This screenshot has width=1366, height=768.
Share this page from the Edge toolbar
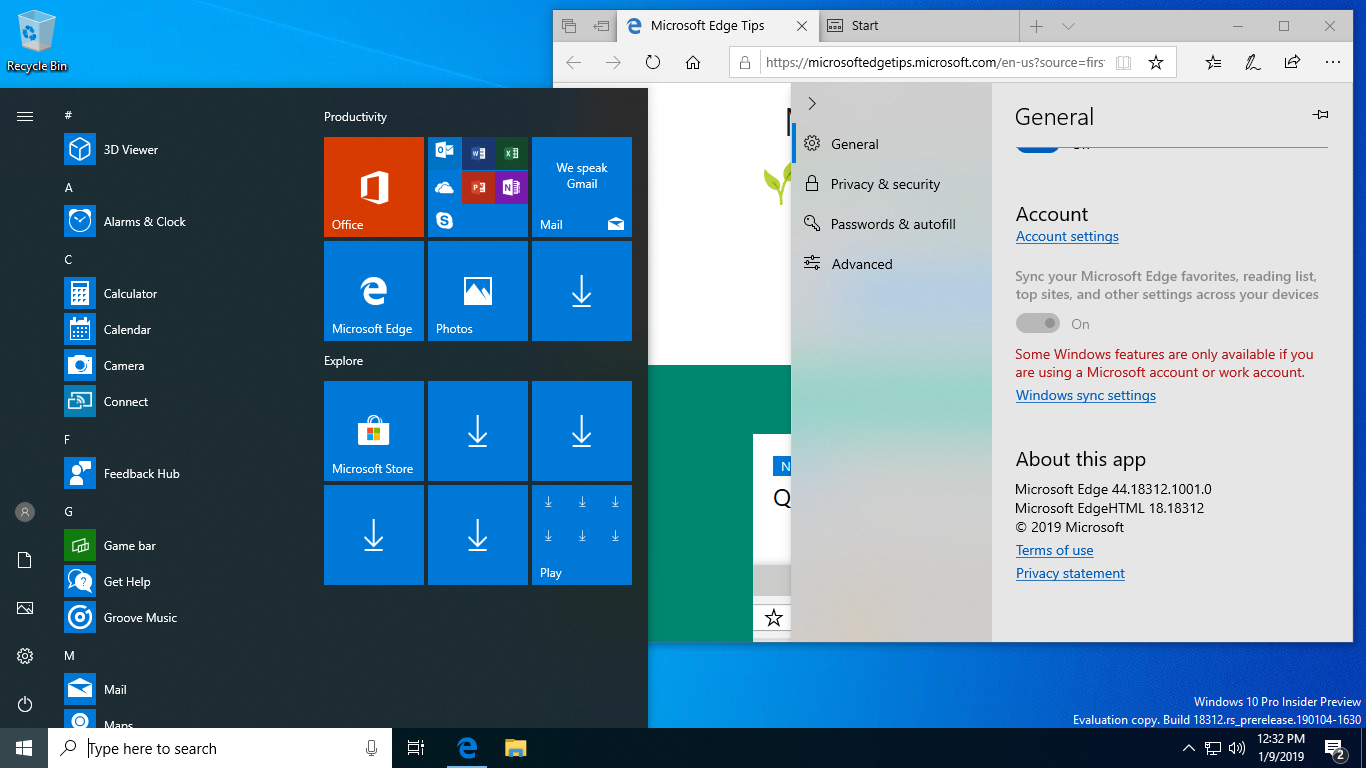tap(1292, 62)
